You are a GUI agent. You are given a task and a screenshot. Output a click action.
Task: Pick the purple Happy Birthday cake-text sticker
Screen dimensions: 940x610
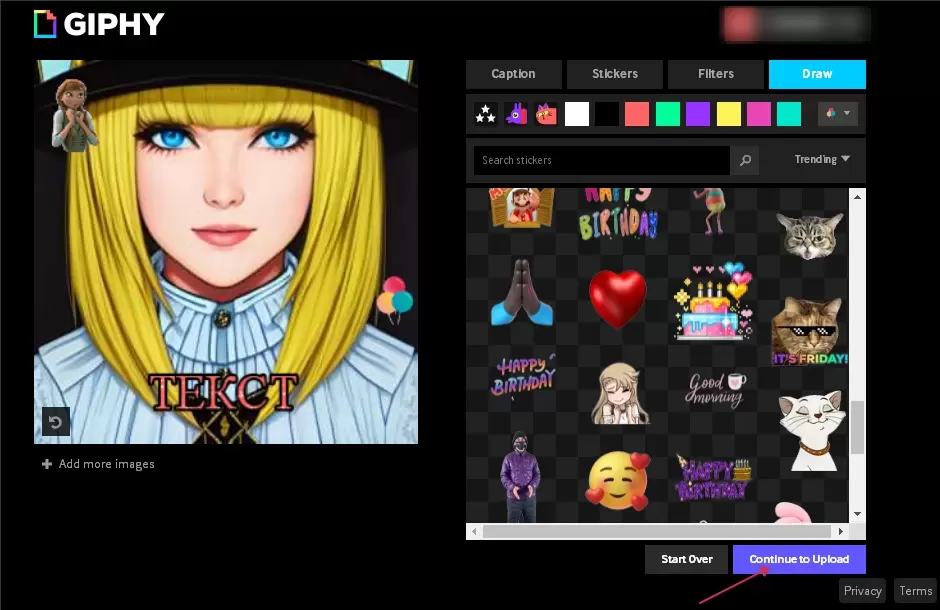click(x=713, y=478)
